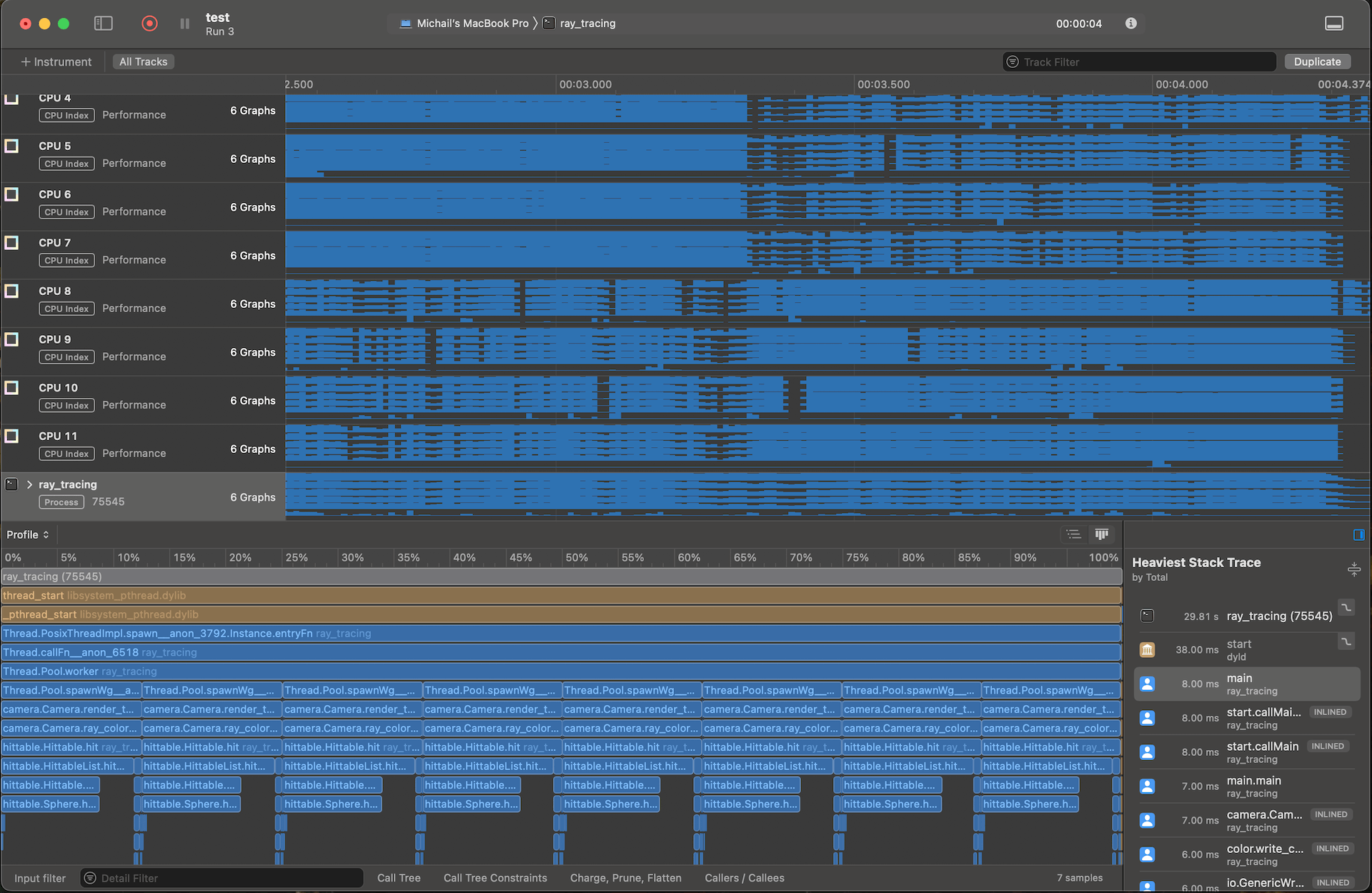Open the Callers / Callees view
This screenshot has width=1372, height=893.
pos(745,878)
